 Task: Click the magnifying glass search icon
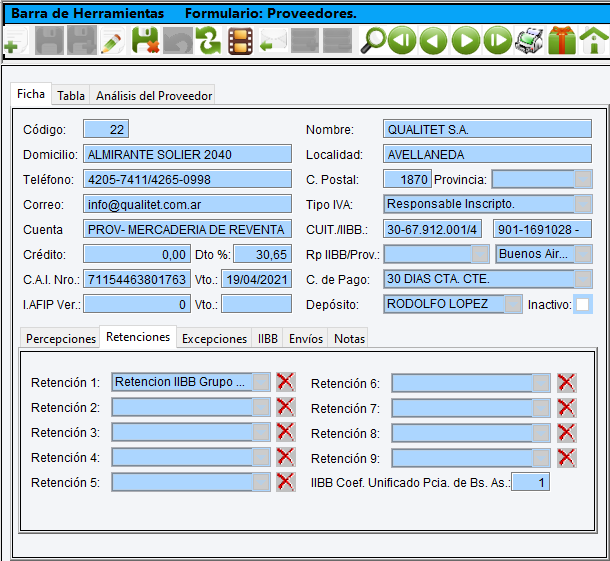point(373,40)
